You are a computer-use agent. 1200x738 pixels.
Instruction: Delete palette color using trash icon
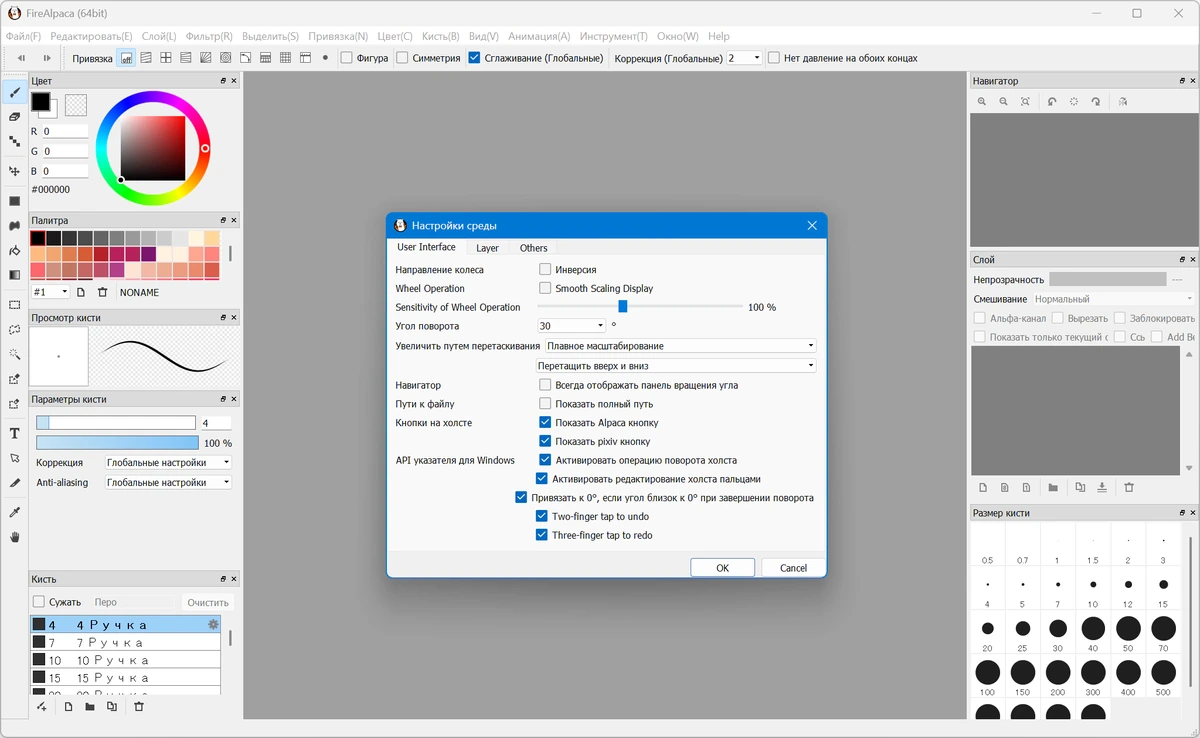[x=102, y=292]
